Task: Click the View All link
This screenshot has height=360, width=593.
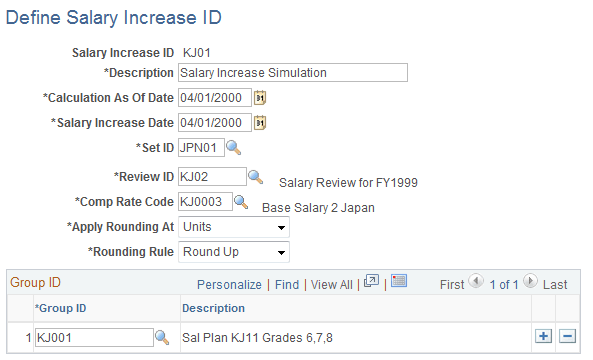Action: point(331,285)
